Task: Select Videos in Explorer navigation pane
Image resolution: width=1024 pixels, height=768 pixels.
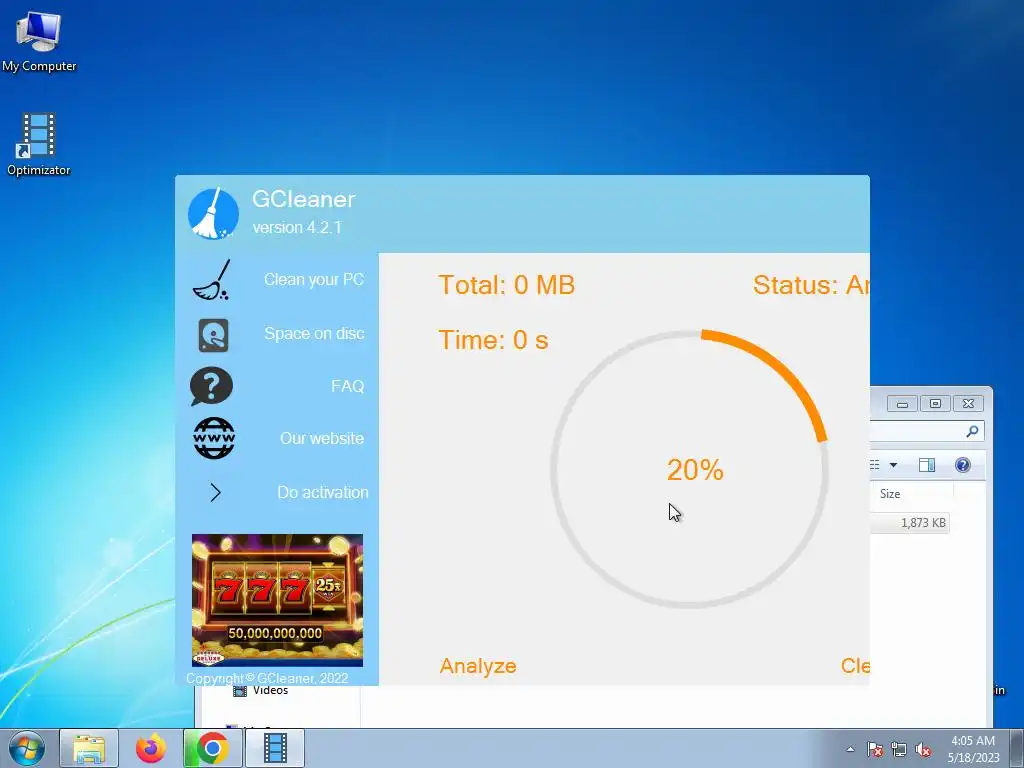Action: 270,690
